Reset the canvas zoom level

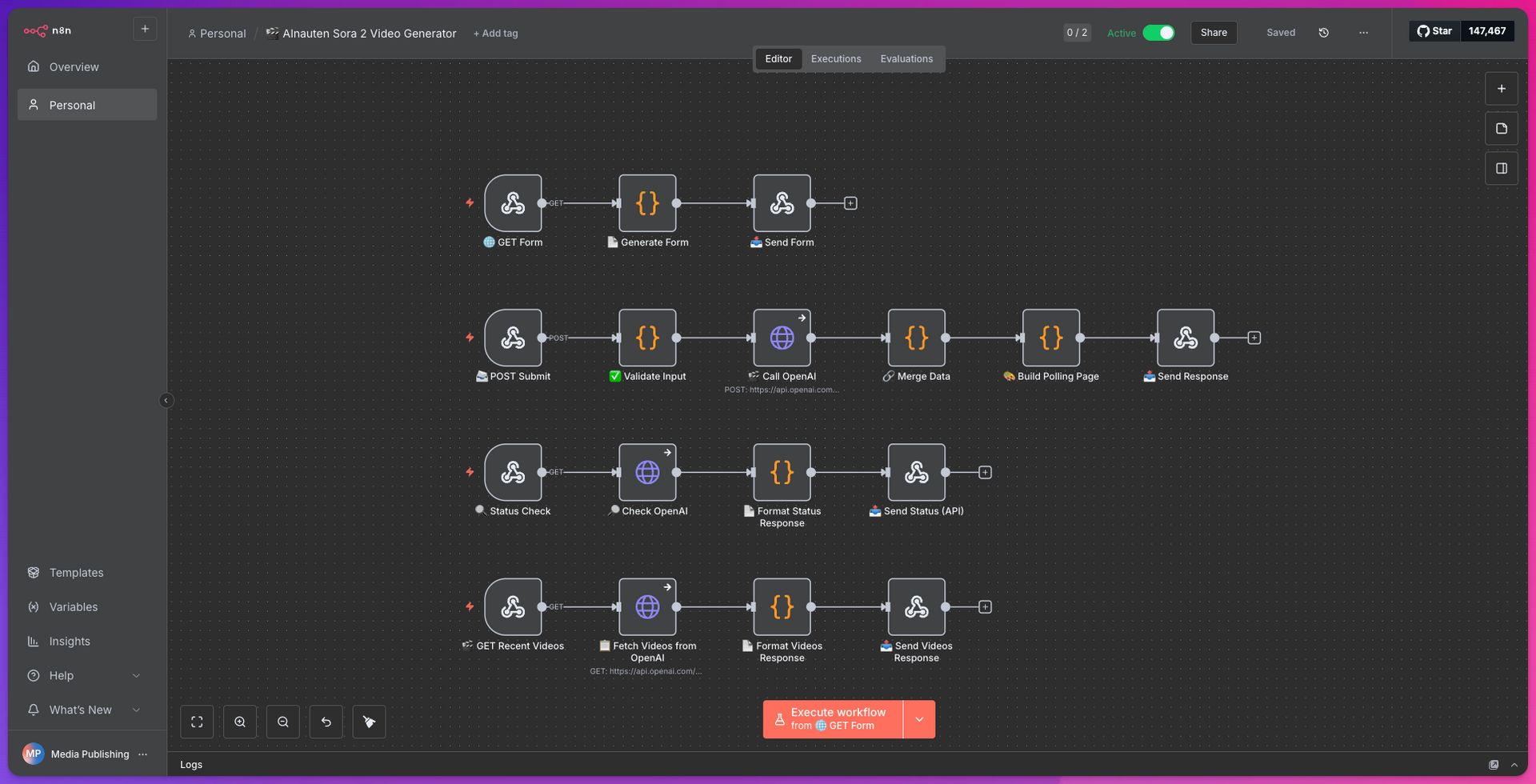point(326,722)
